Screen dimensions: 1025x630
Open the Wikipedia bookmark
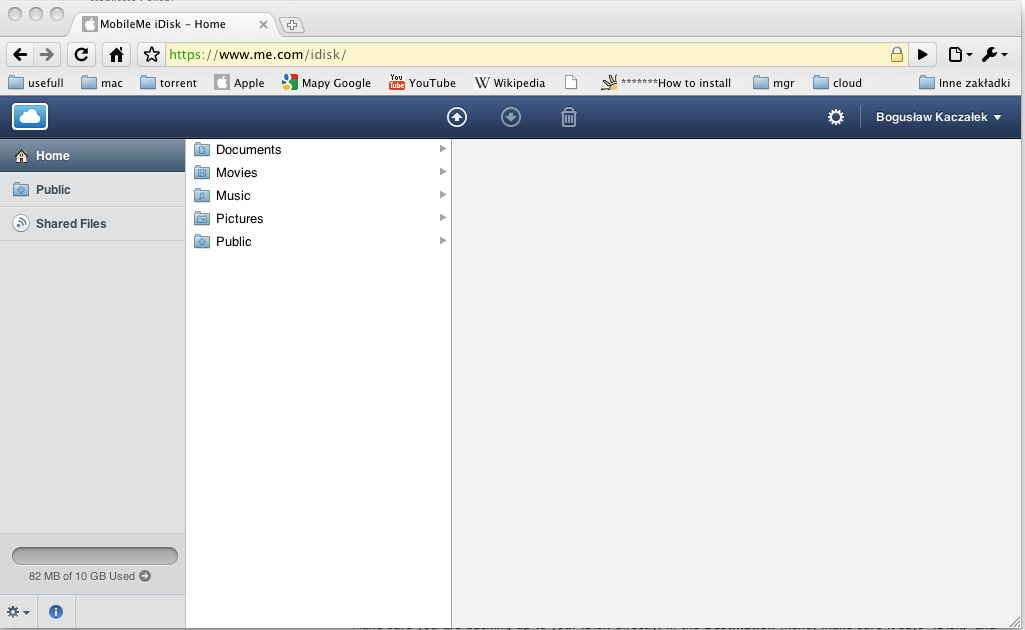click(510, 83)
